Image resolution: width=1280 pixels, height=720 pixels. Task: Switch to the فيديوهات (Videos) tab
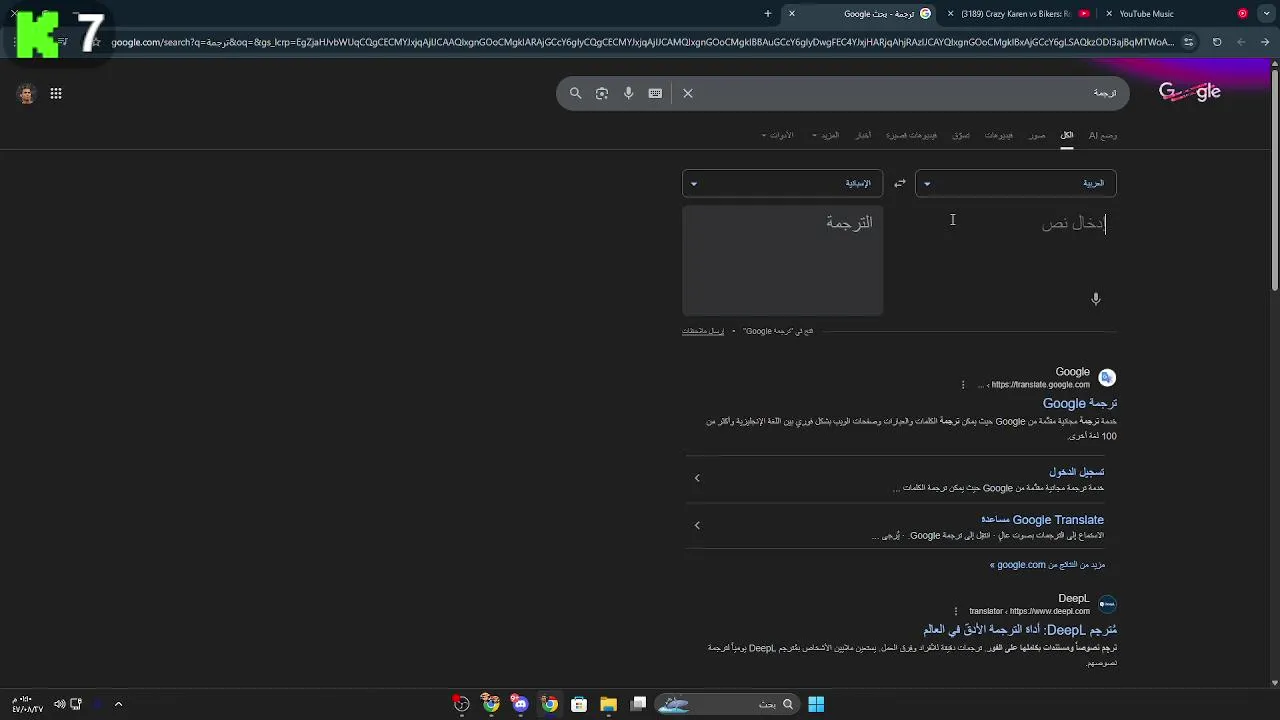(999, 135)
